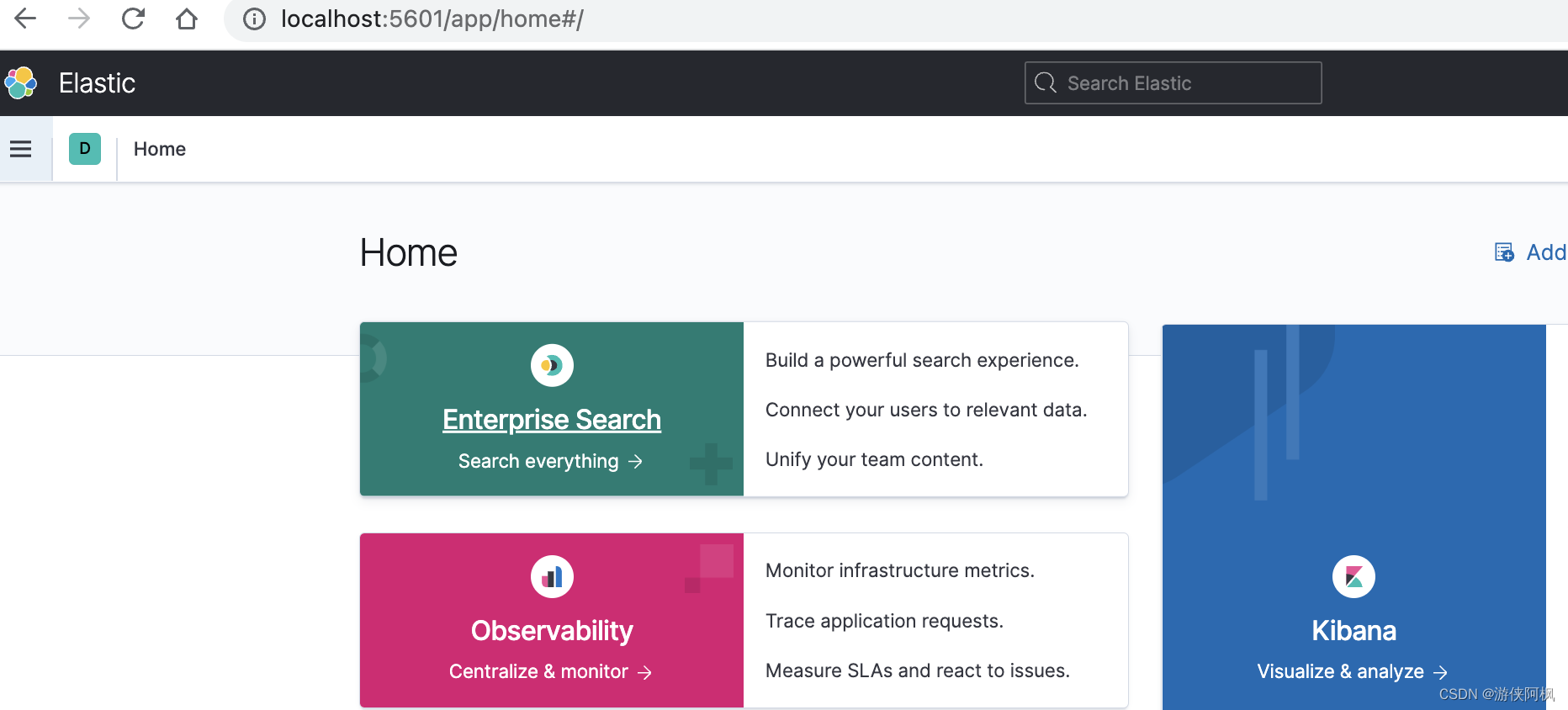The width and height of the screenshot is (1568, 710).
Task: Click the Add data link text
Action: pos(1546,252)
